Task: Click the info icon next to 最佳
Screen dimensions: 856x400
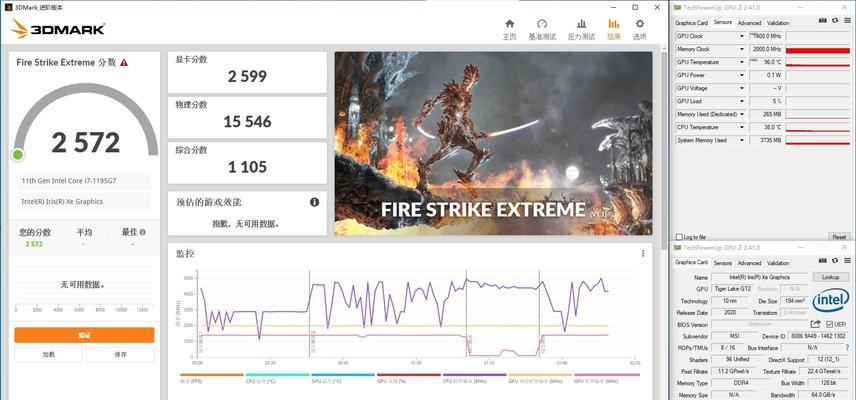Action: tap(142, 232)
